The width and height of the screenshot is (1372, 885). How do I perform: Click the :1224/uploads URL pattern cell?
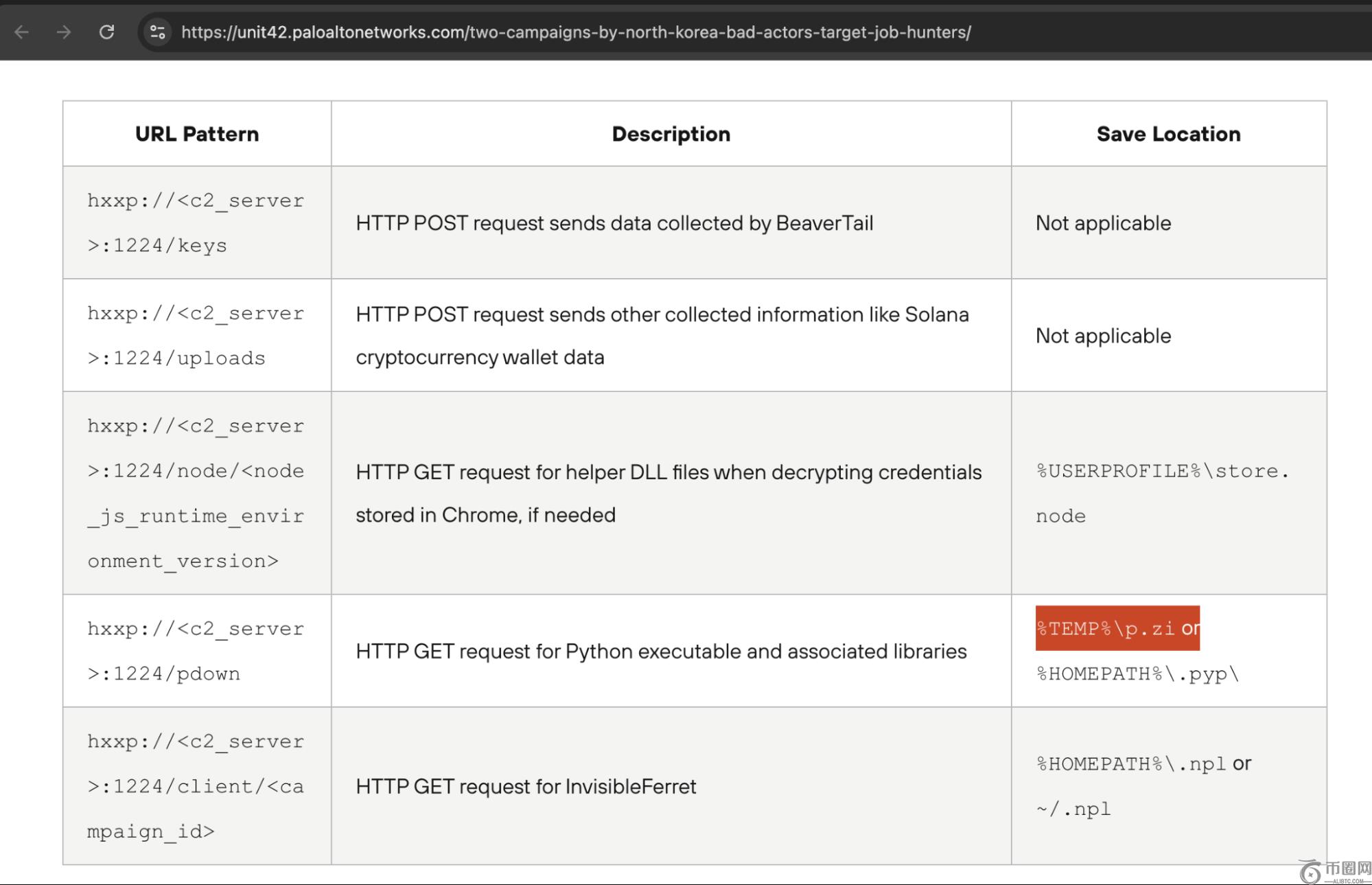(196, 336)
